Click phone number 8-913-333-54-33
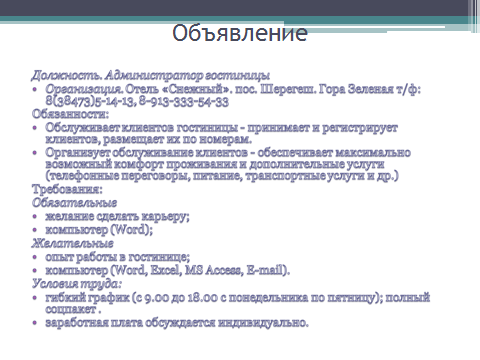480x360 pixels. 184,102
